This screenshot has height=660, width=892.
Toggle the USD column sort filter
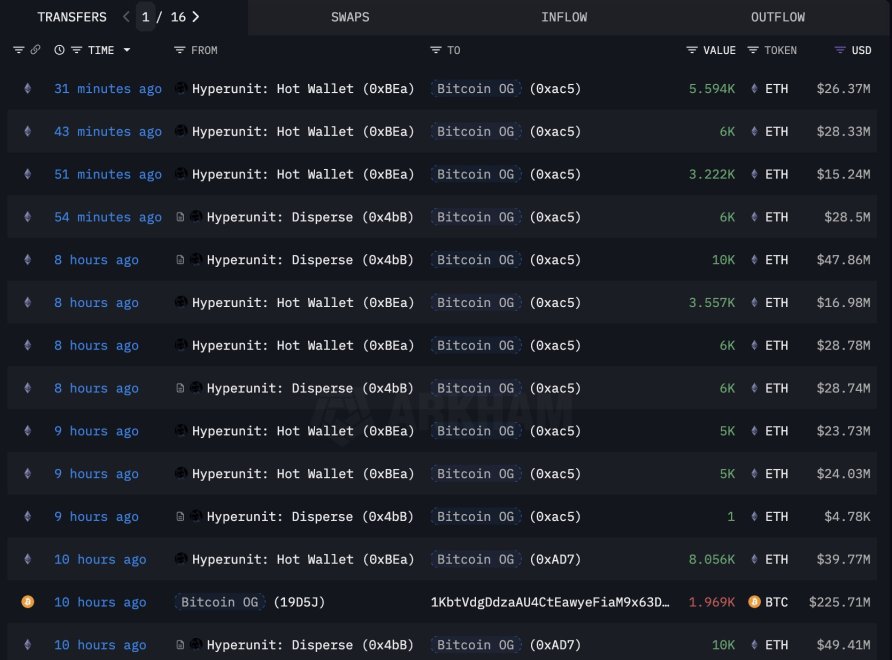click(839, 50)
